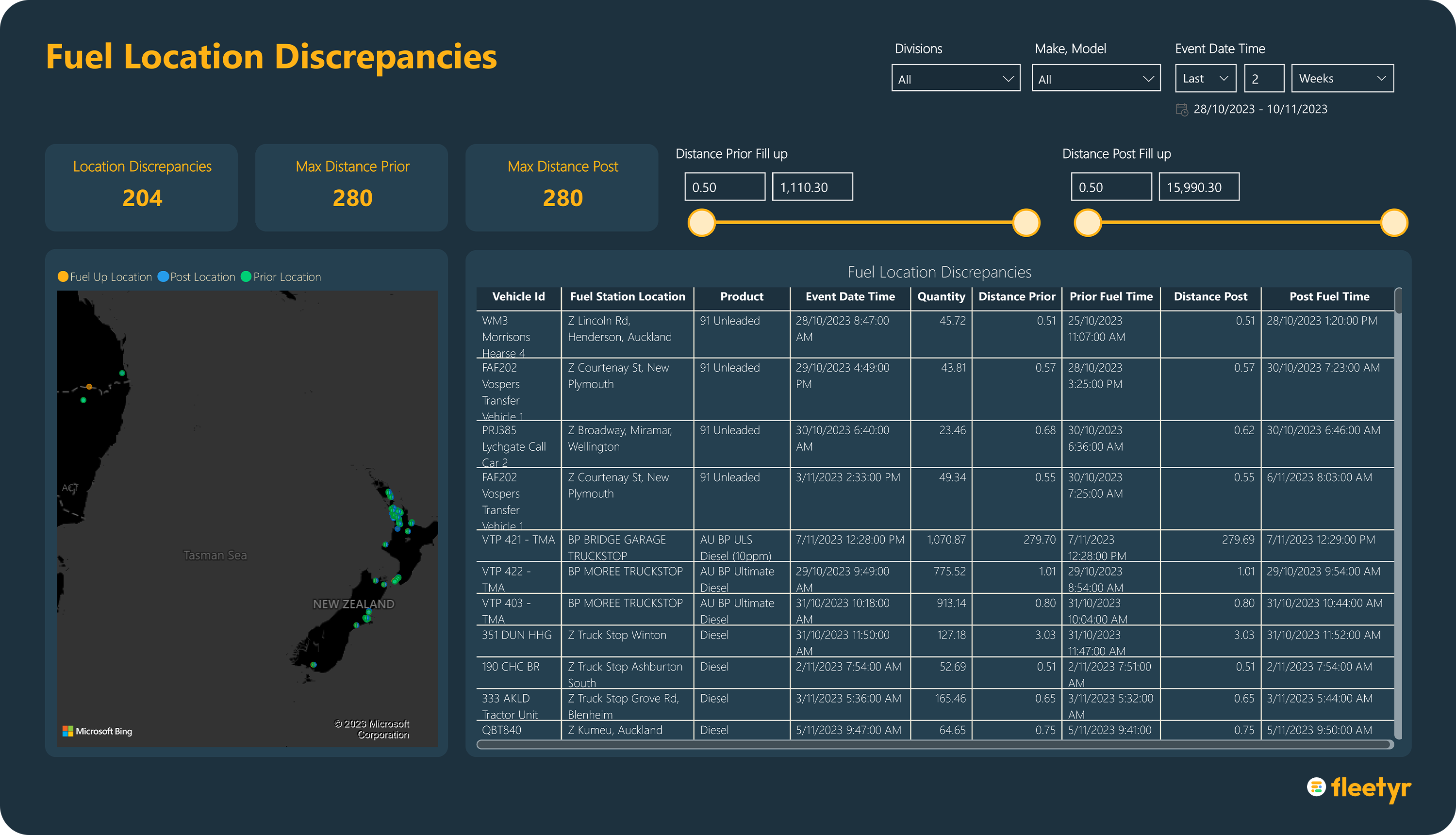Click right handle of Distance Post slider
The height and width of the screenshot is (835, 1456).
pos(1393,223)
